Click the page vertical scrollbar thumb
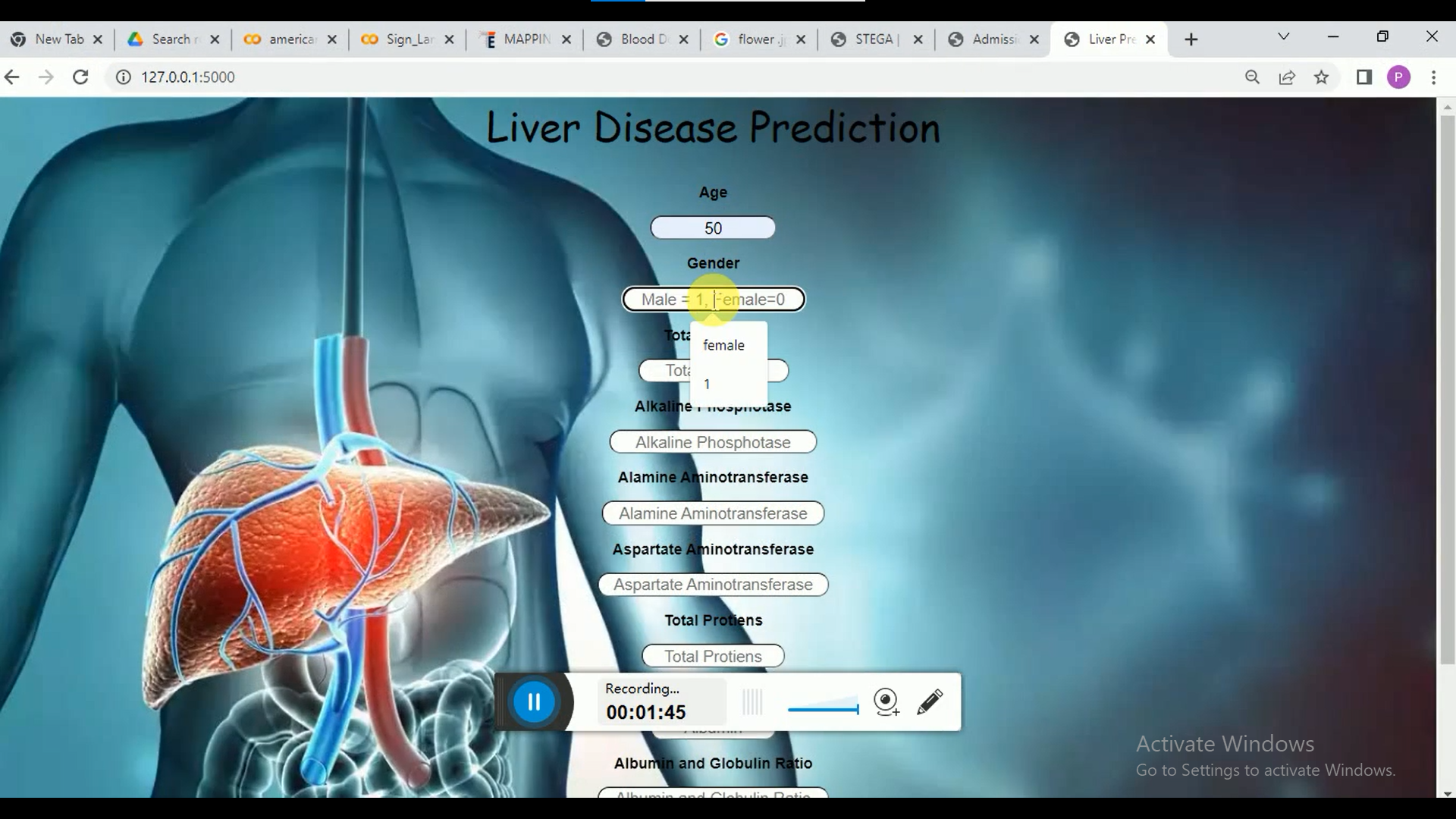The height and width of the screenshot is (819, 1456). click(x=1447, y=391)
